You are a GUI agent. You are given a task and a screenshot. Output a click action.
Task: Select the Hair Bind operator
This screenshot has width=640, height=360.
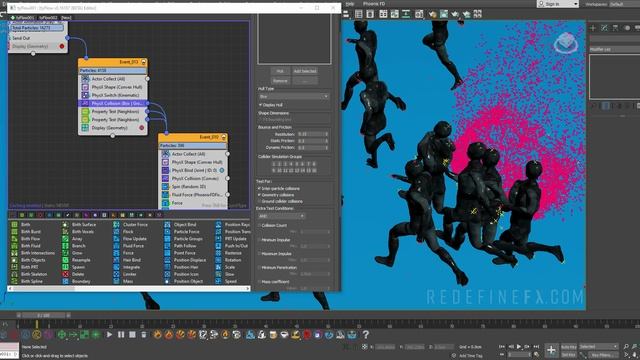[131, 260]
